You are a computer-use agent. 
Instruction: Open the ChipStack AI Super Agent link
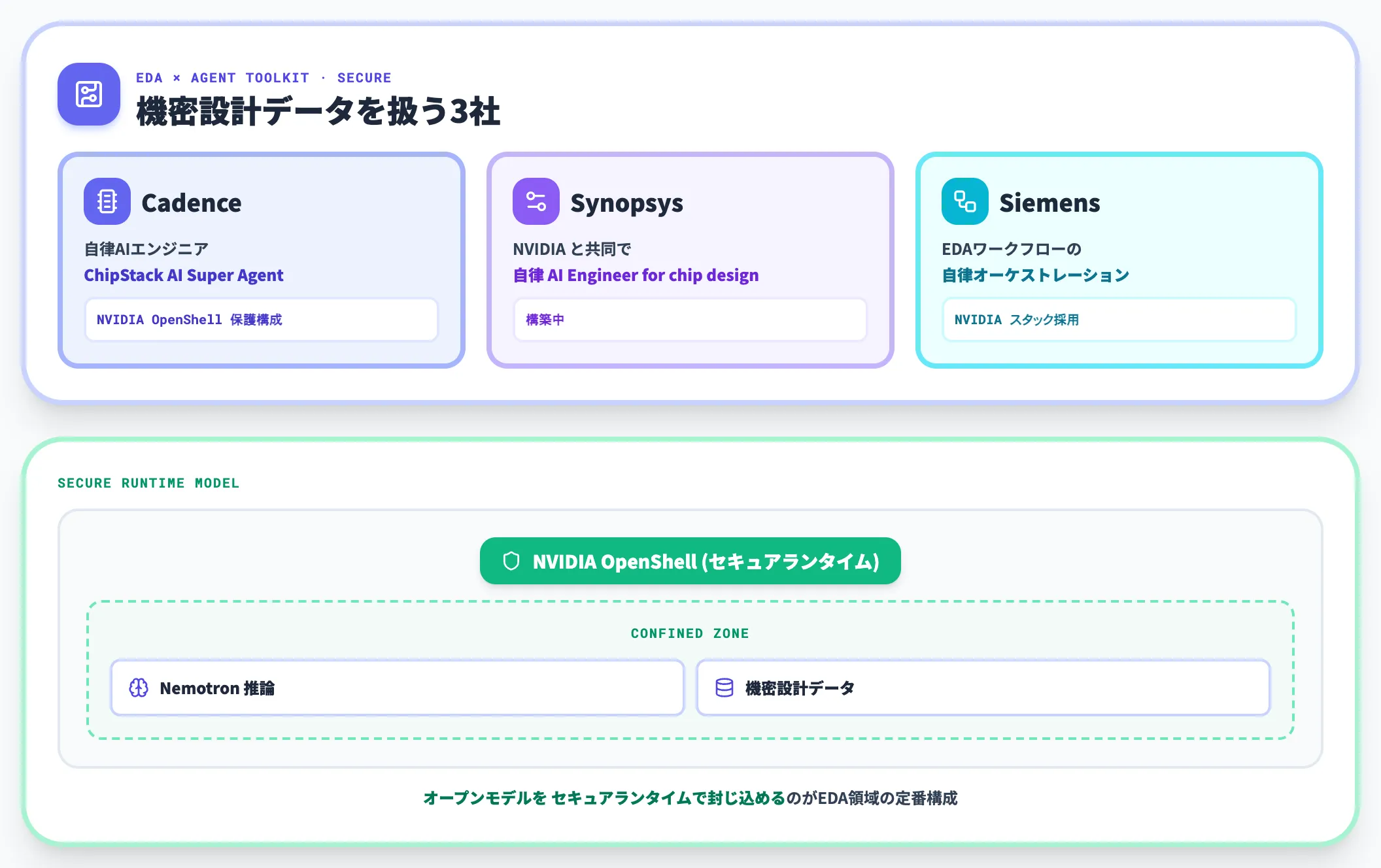pos(184,275)
